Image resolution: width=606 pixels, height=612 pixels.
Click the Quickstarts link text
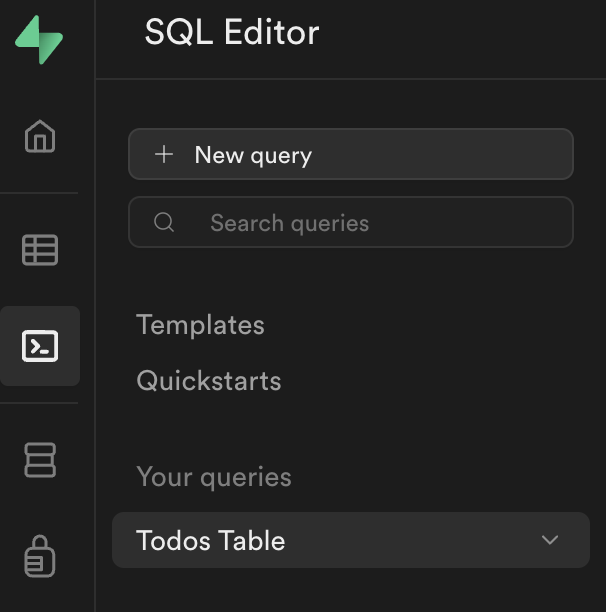pyautogui.click(x=208, y=381)
